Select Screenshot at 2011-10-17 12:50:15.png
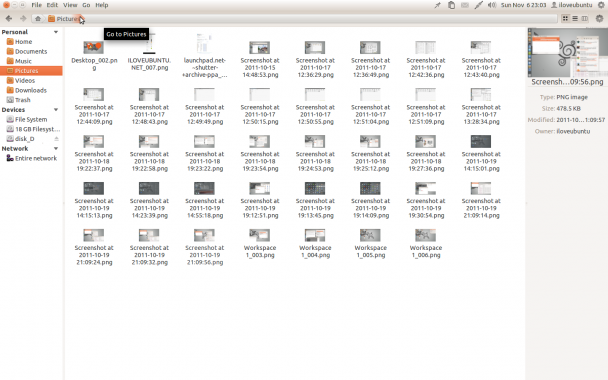Viewport: 608px width, 380px height. [260, 106]
